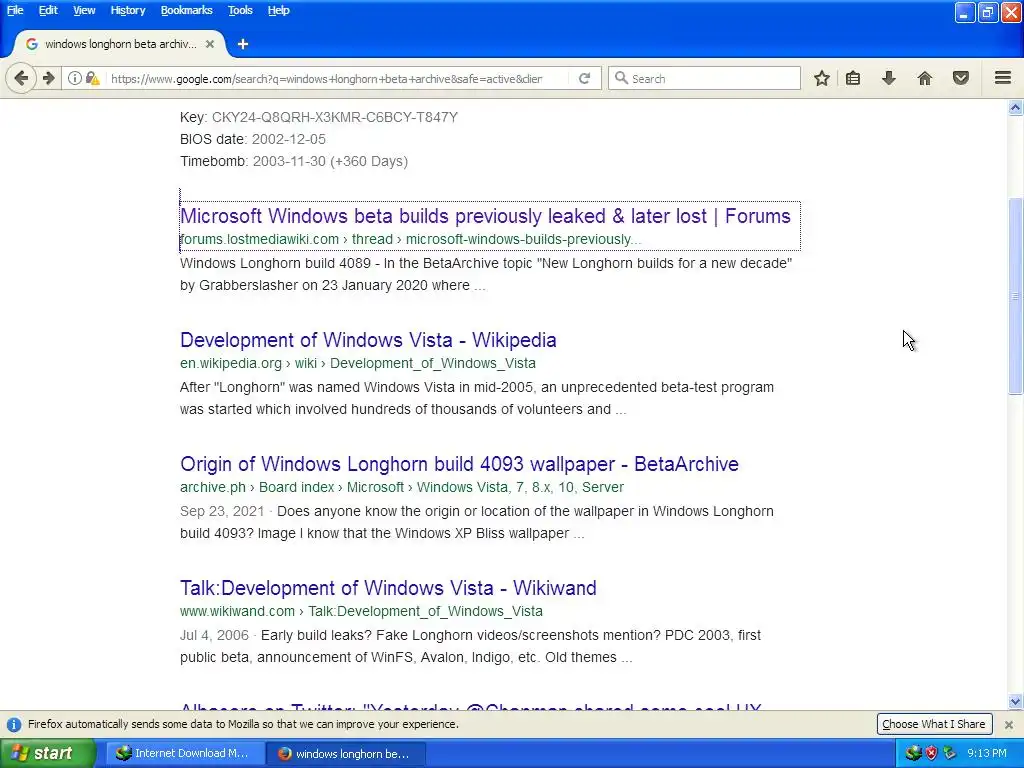
Task: Click 'Choose What I Share' button
Action: pyautogui.click(x=934, y=724)
